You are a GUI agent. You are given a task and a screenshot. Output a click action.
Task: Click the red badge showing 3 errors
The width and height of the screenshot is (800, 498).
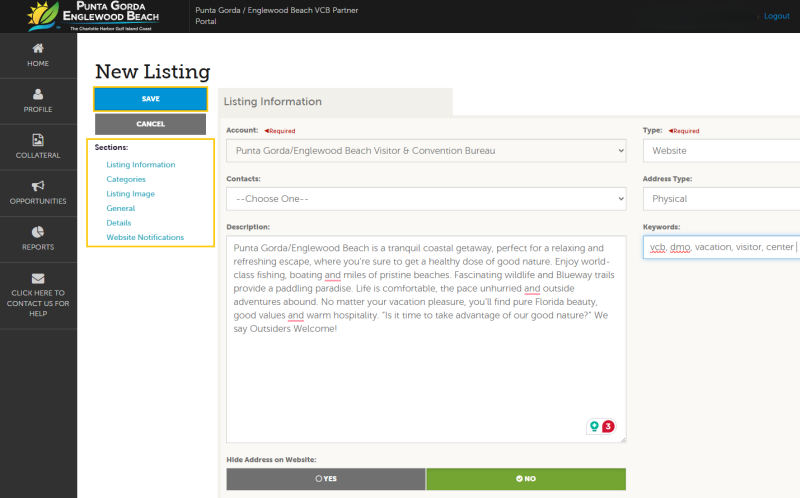608,426
